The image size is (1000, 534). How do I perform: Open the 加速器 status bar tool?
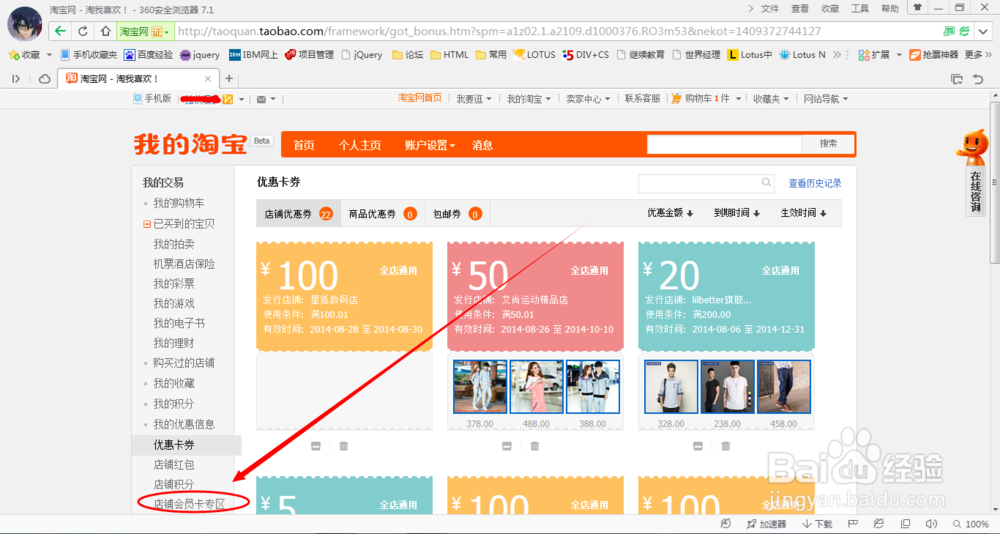766,524
